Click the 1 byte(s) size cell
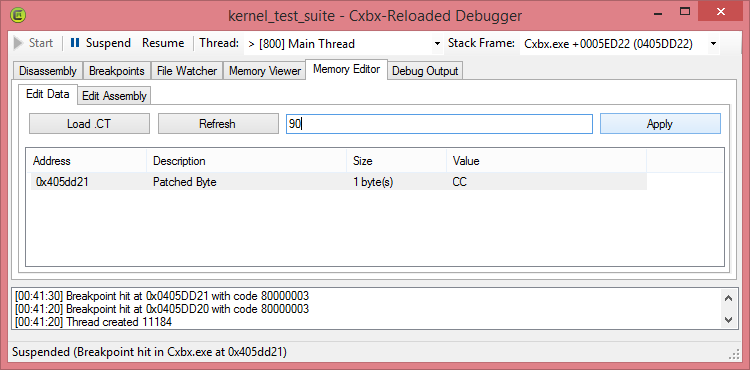 click(373, 182)
